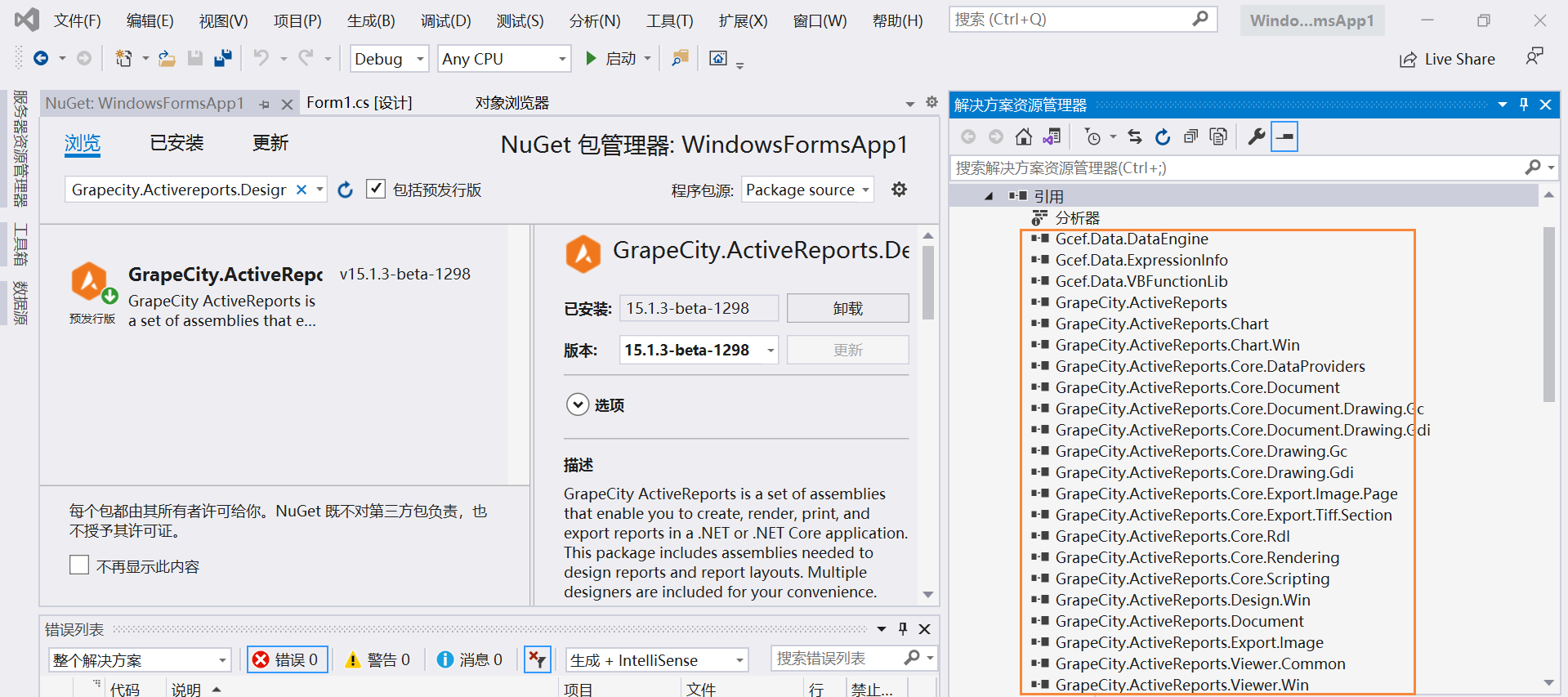This screenshot has height=697, width=1568.
Task: Pin the Solution Explorer panel
Action: pyautogui.click(x=1524, y=105)
